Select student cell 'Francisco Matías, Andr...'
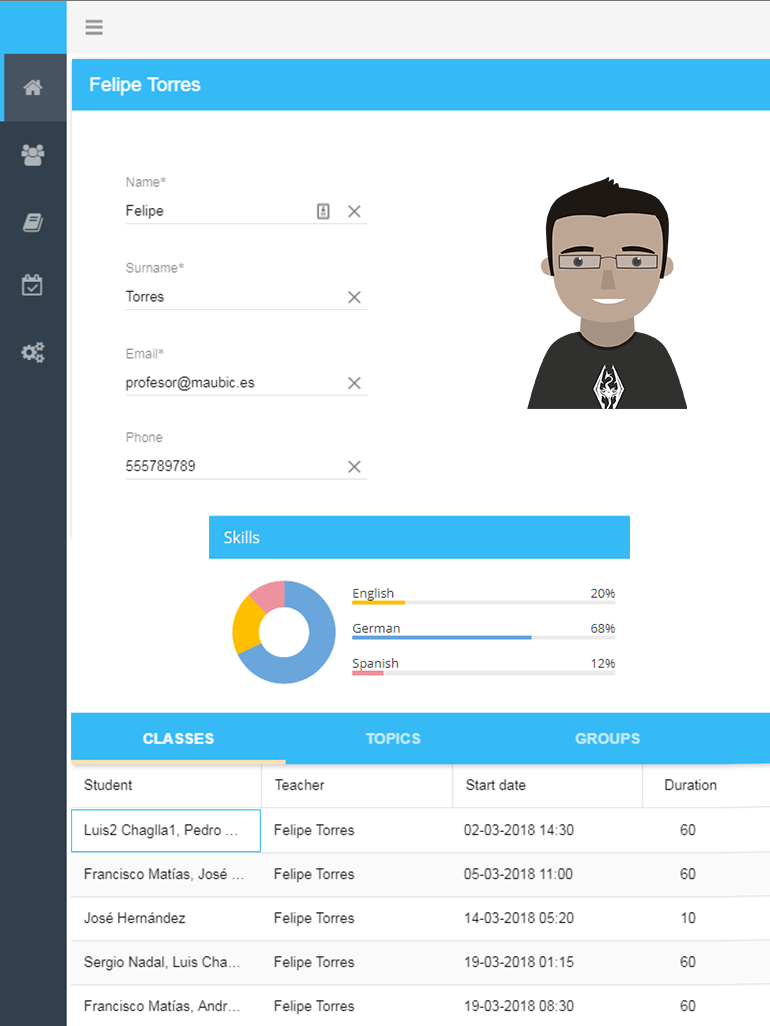This screenshot has height=1026, width=770. point(166,1006)
